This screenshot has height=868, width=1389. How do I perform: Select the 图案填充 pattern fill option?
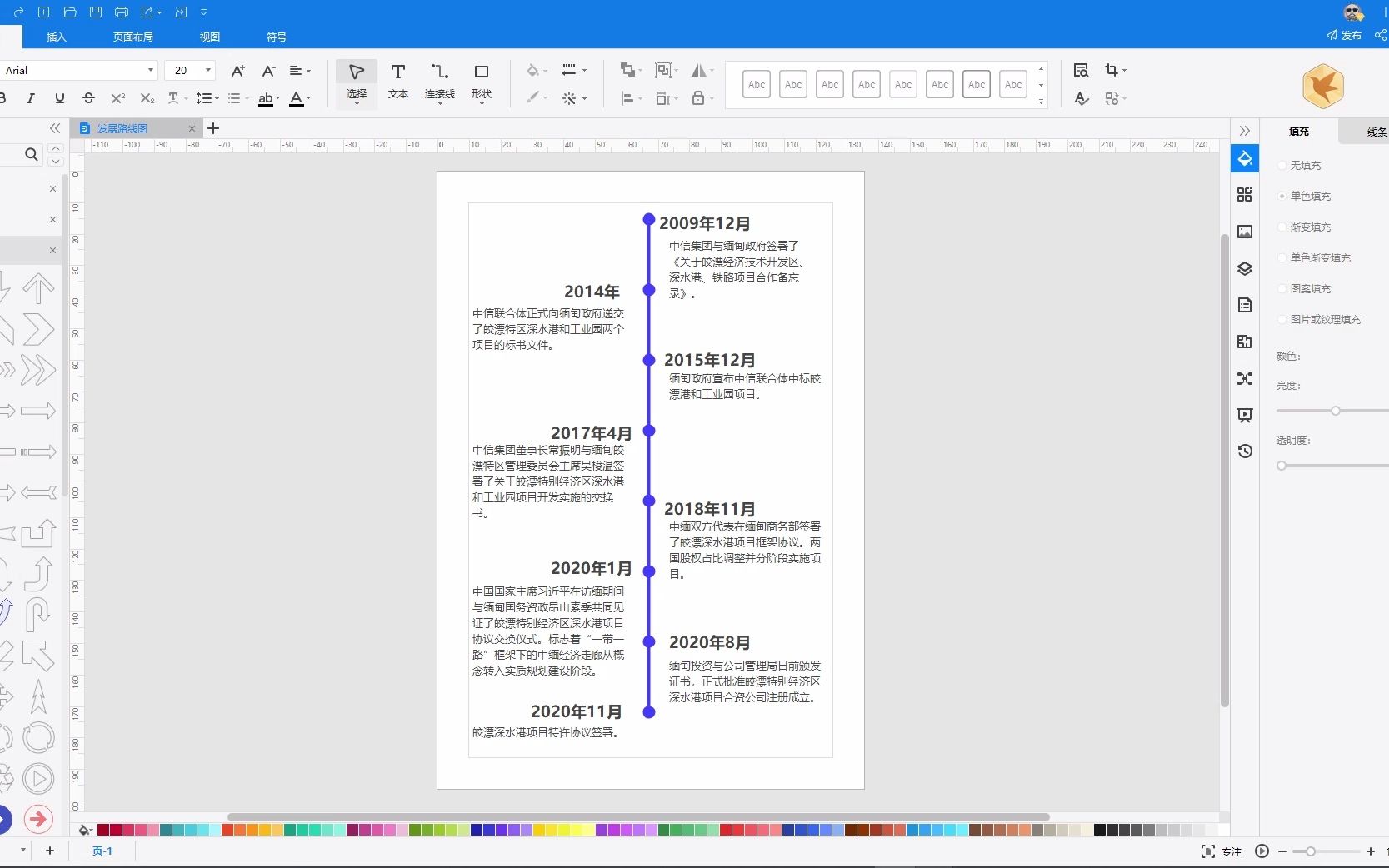coord(1304,289)
